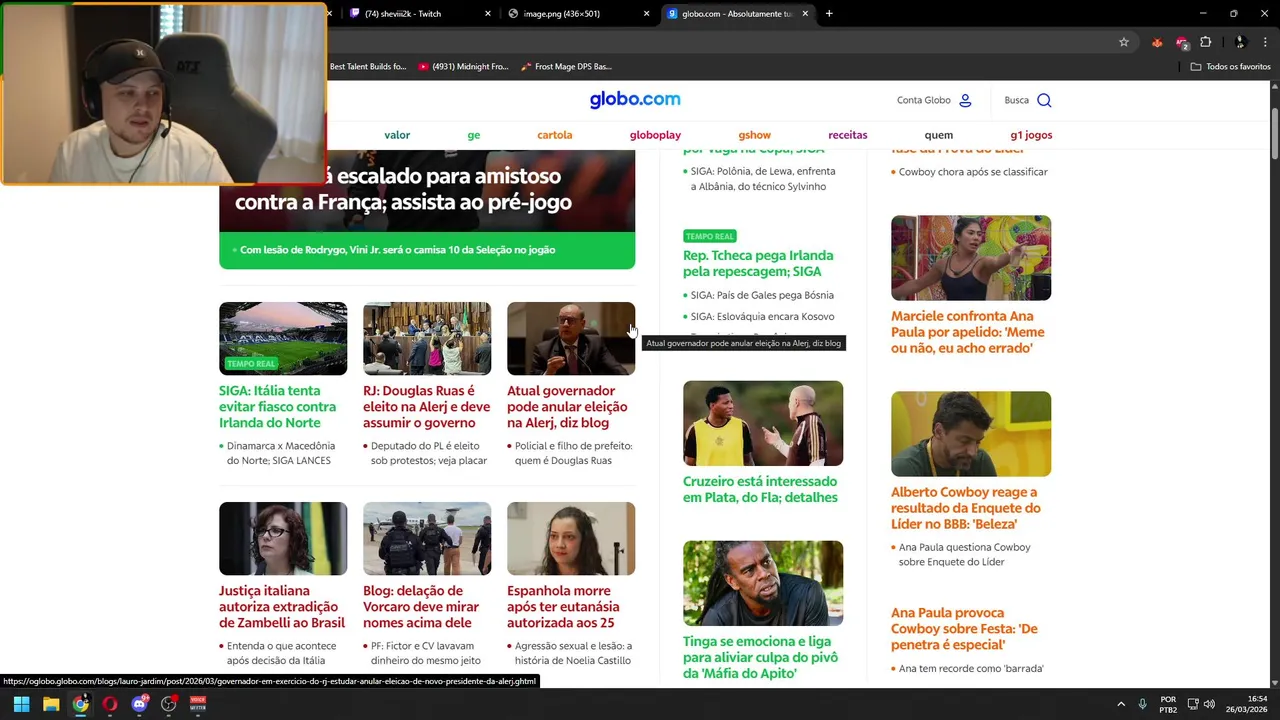Click the scrollbar down arrow
1280x720 pixels.
[1274, 681]
